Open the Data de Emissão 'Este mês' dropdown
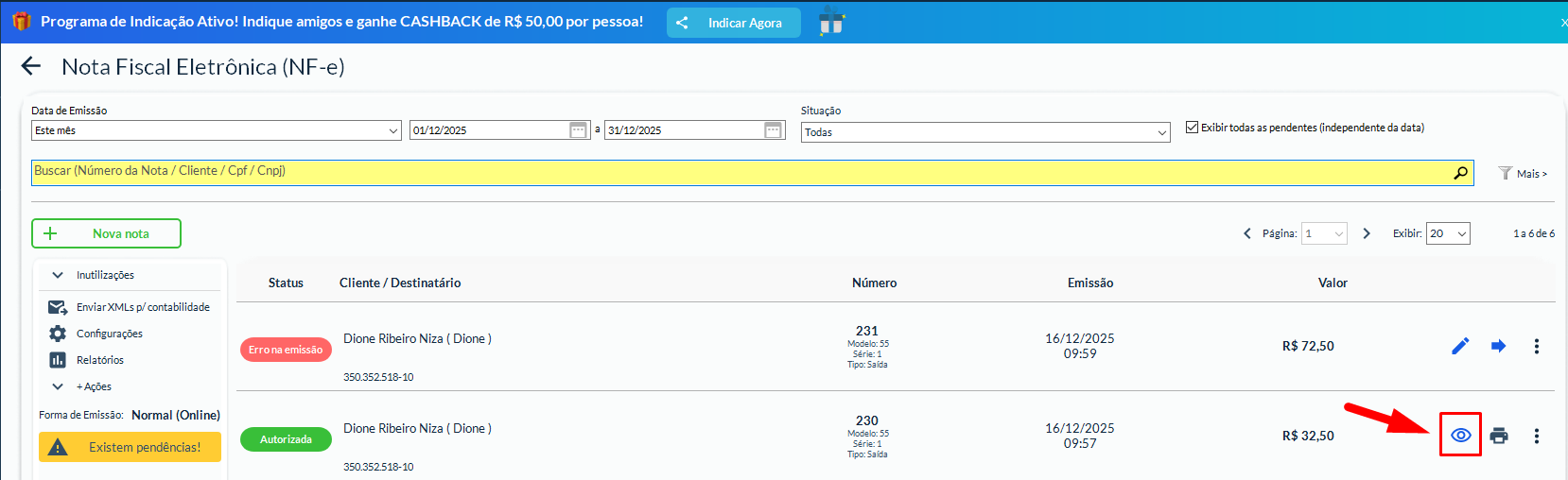Screen dimensions: 1568x480 click(x=217, y=130)
